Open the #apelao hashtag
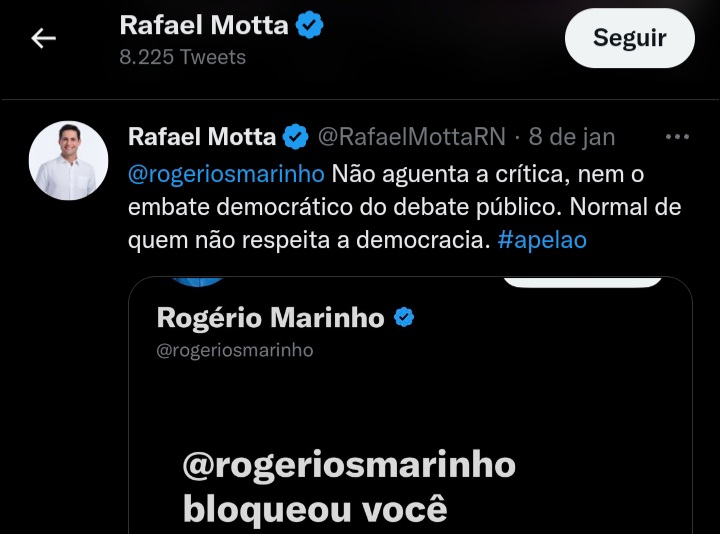This screenshot has width=720, height=534. coord(542,240)
